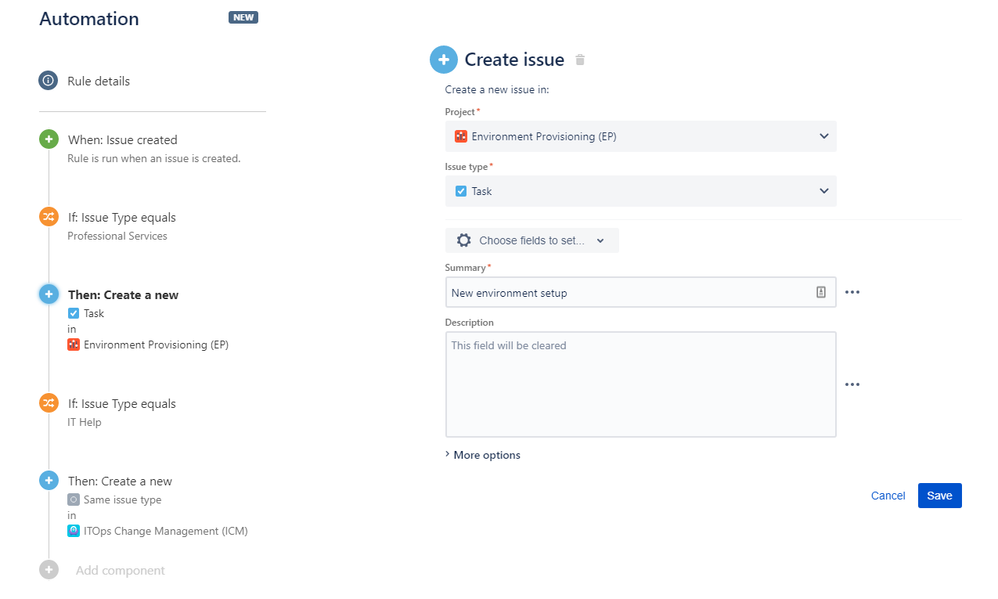Screen dimensions: 998x599
Task: Save the Create issue action
Action: (x=939, y=495)
